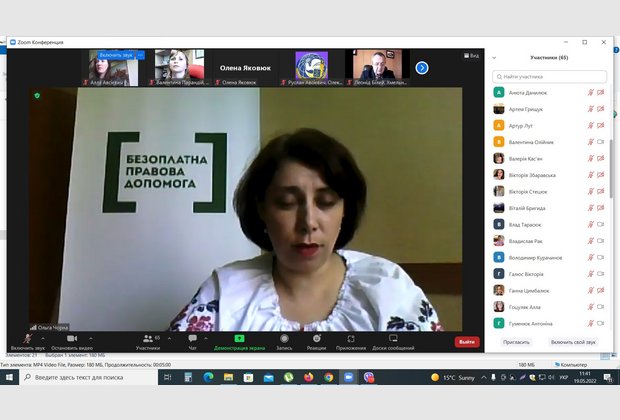This screenshot has width=620, height=420.
Task: Open the Участники participants button
Action: [148, 342]
